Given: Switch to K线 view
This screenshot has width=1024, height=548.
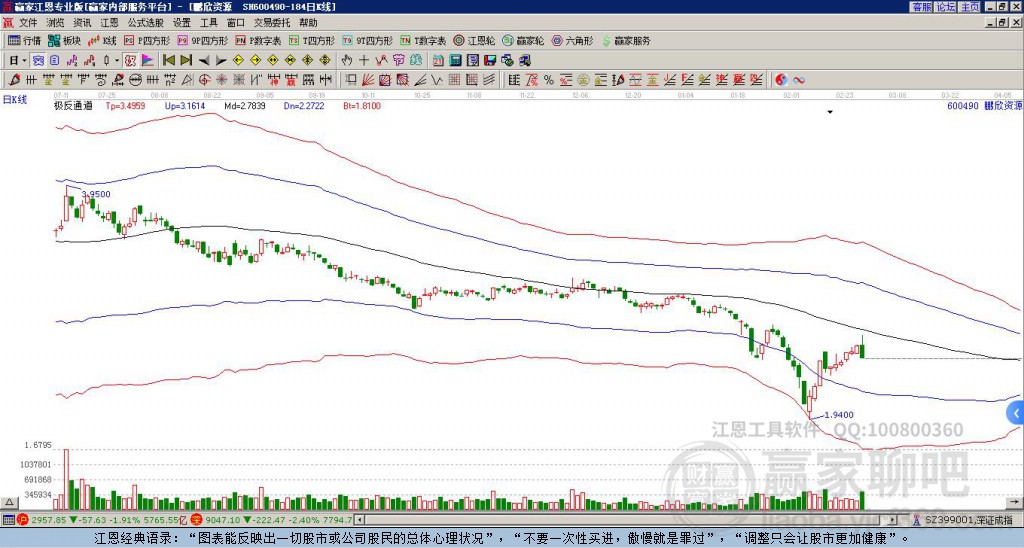Looking at the screenshot, I should pos(102,40).
